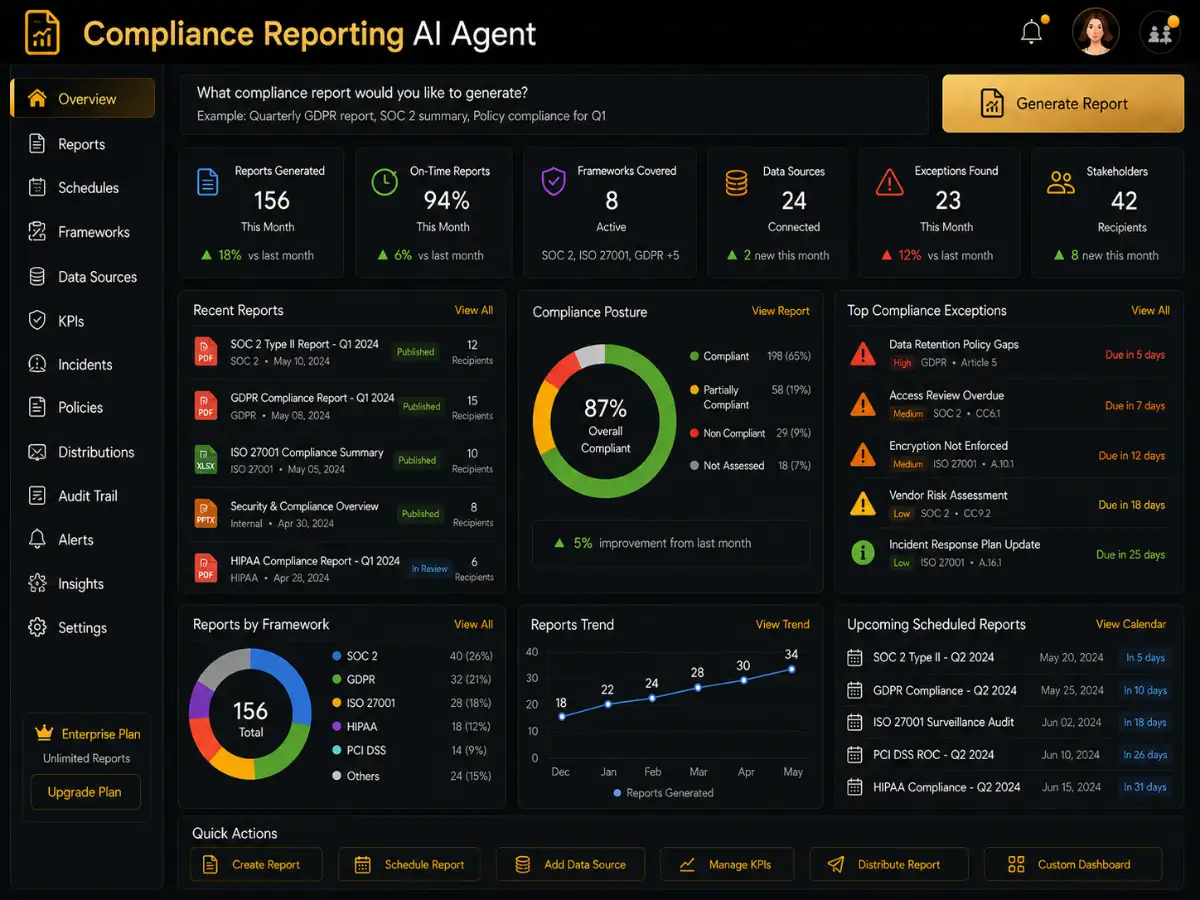Click the Settings gear sidebar icon
This screenshot has width=1200, height=900.
(x=37, y=627)
